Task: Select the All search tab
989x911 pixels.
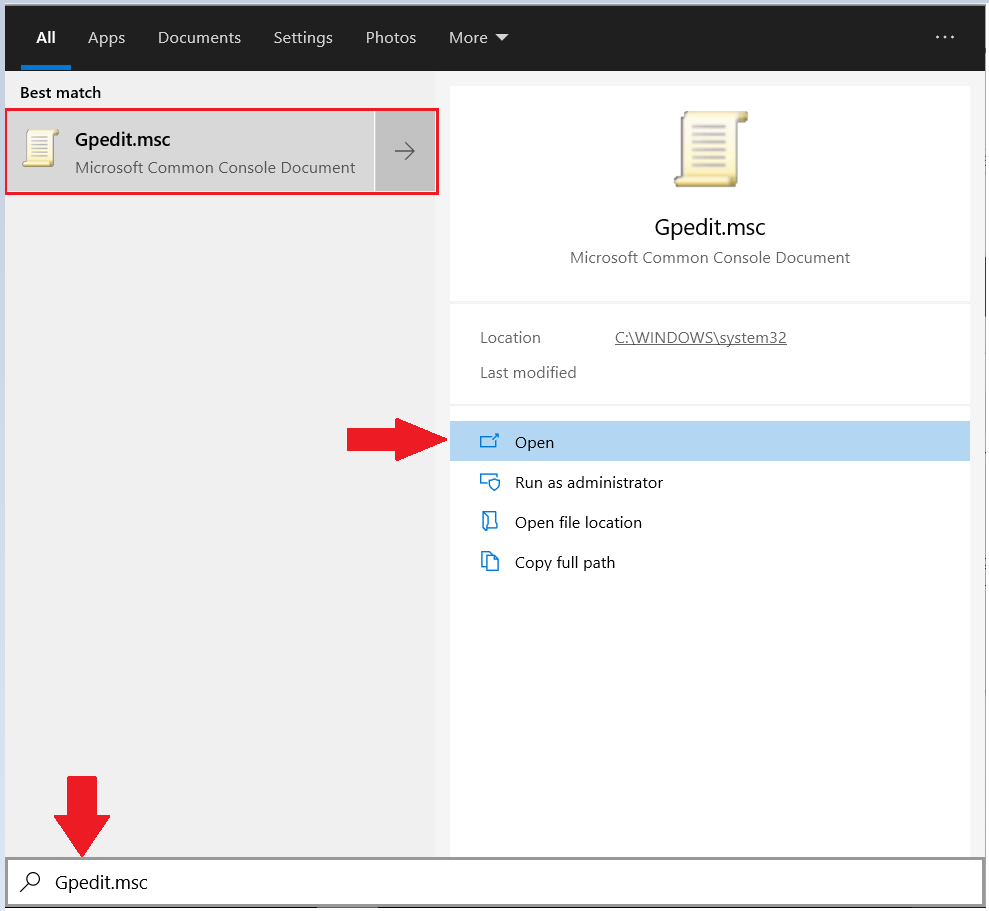Action: [46, 38]
